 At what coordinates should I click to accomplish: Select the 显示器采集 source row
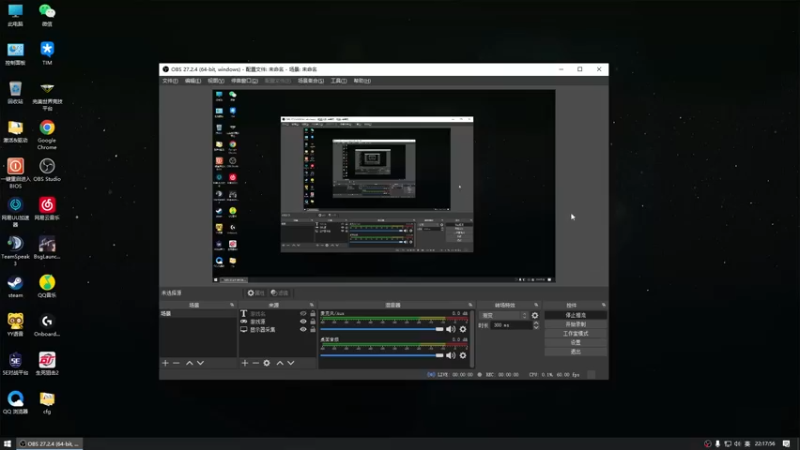pos(278,330)
